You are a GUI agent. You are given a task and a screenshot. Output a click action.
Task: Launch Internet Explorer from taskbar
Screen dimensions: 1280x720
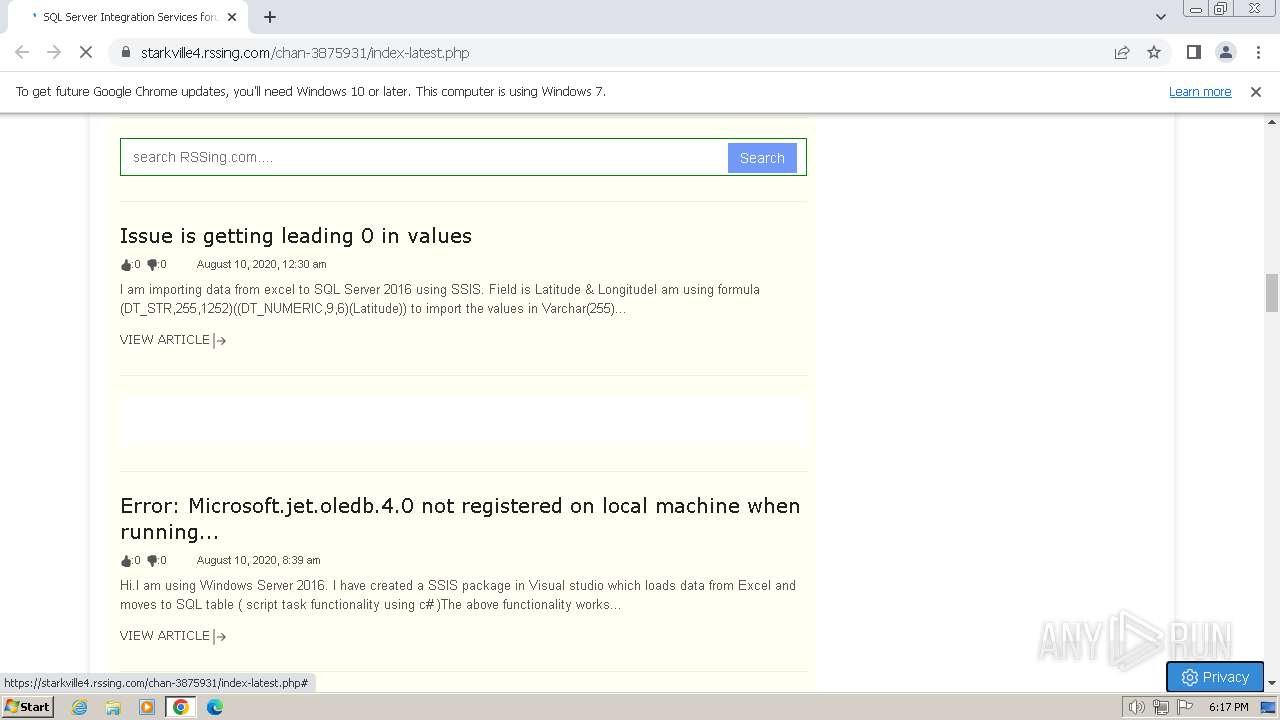point(79,707)
